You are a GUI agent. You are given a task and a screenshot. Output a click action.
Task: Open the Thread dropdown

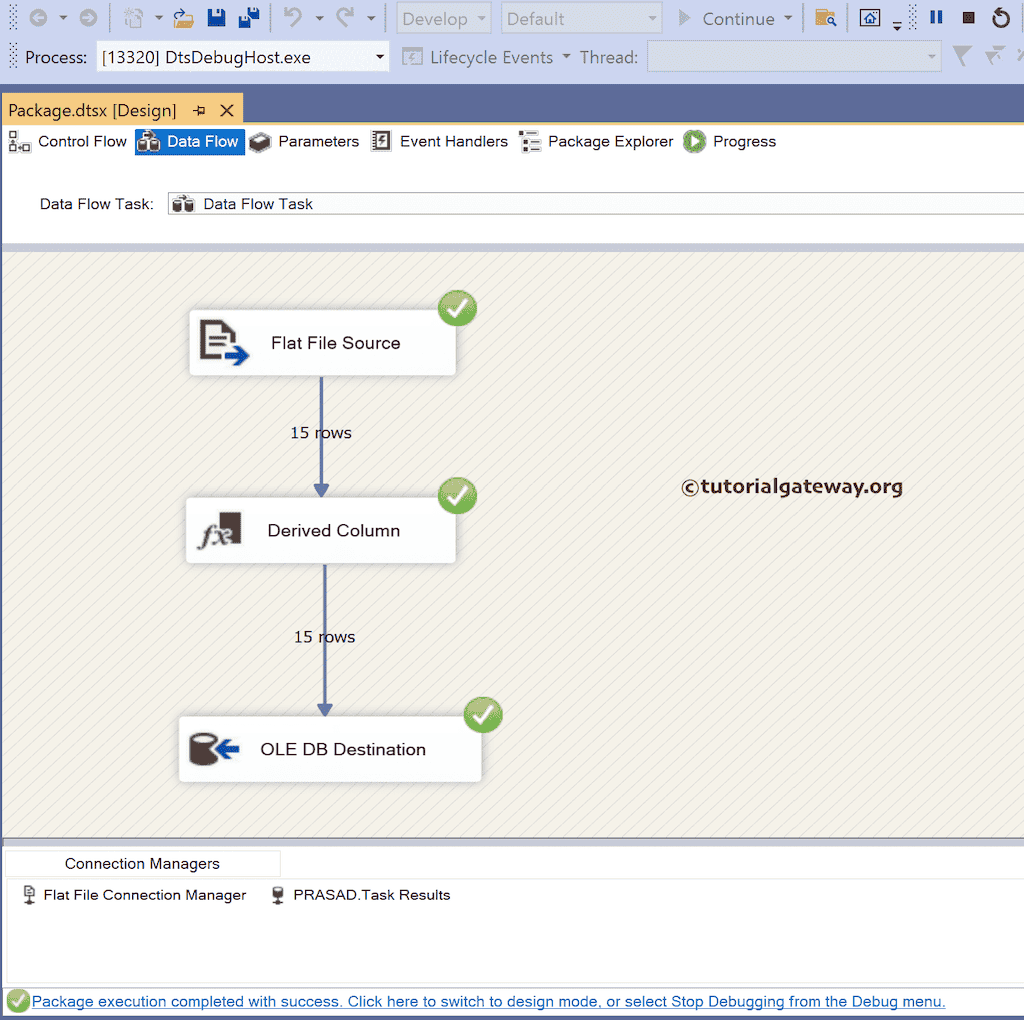pyautogui.click(x=930, y=57)
